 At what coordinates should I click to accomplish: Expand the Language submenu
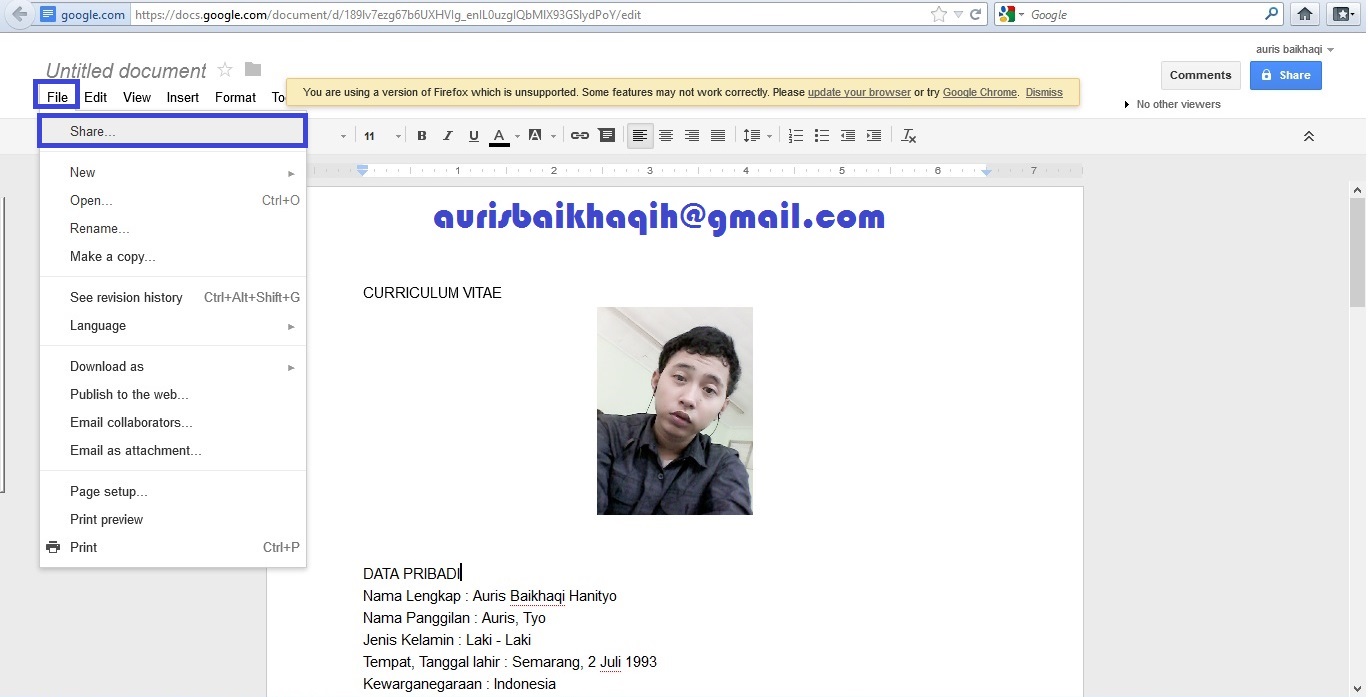pyautogui.click(x=97, y=325)
